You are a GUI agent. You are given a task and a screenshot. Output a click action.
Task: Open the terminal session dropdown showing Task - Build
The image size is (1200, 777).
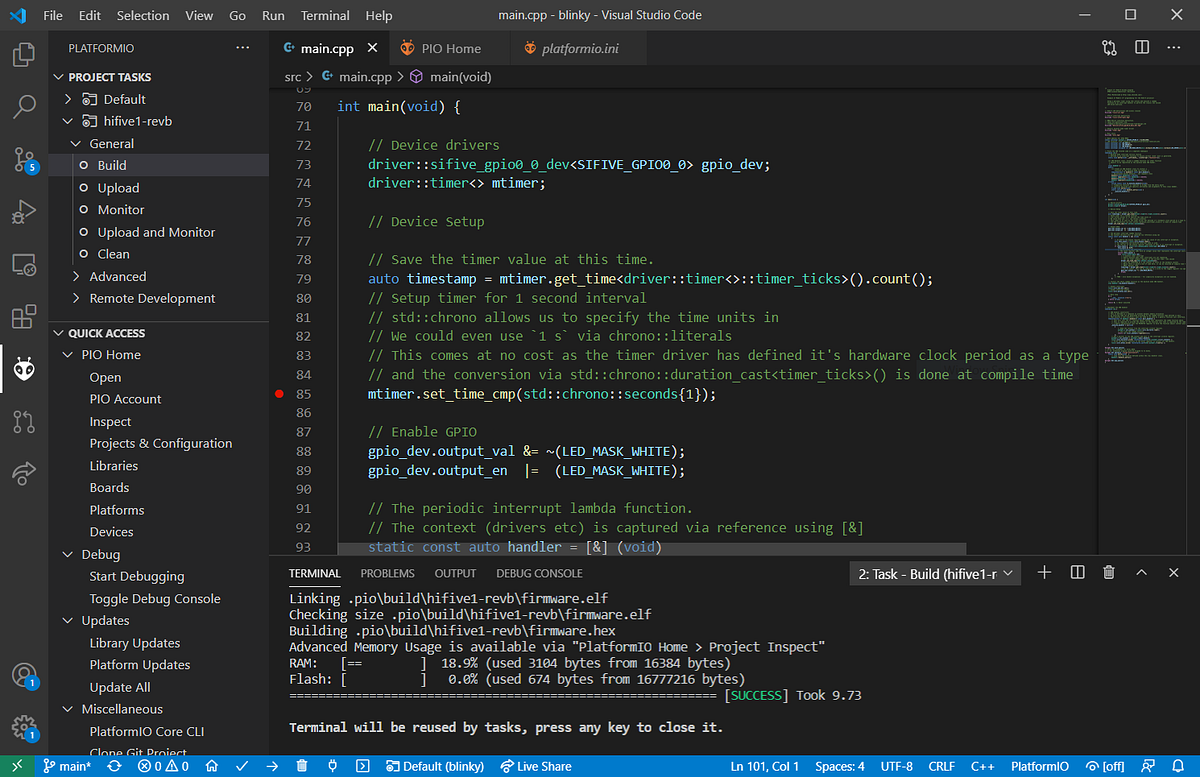pyautogui.click(x=934, y=572)
